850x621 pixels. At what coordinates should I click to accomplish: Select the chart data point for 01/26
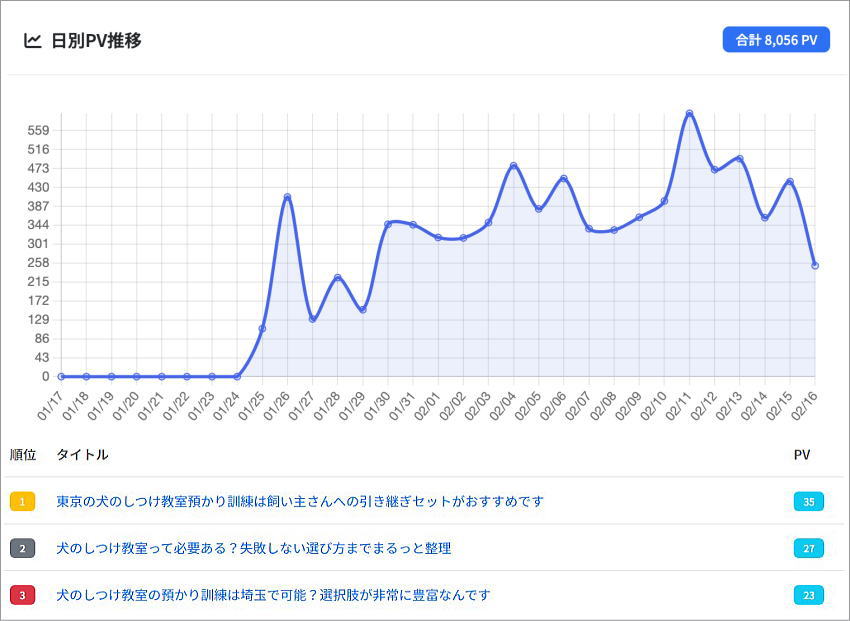coord(287,197)
